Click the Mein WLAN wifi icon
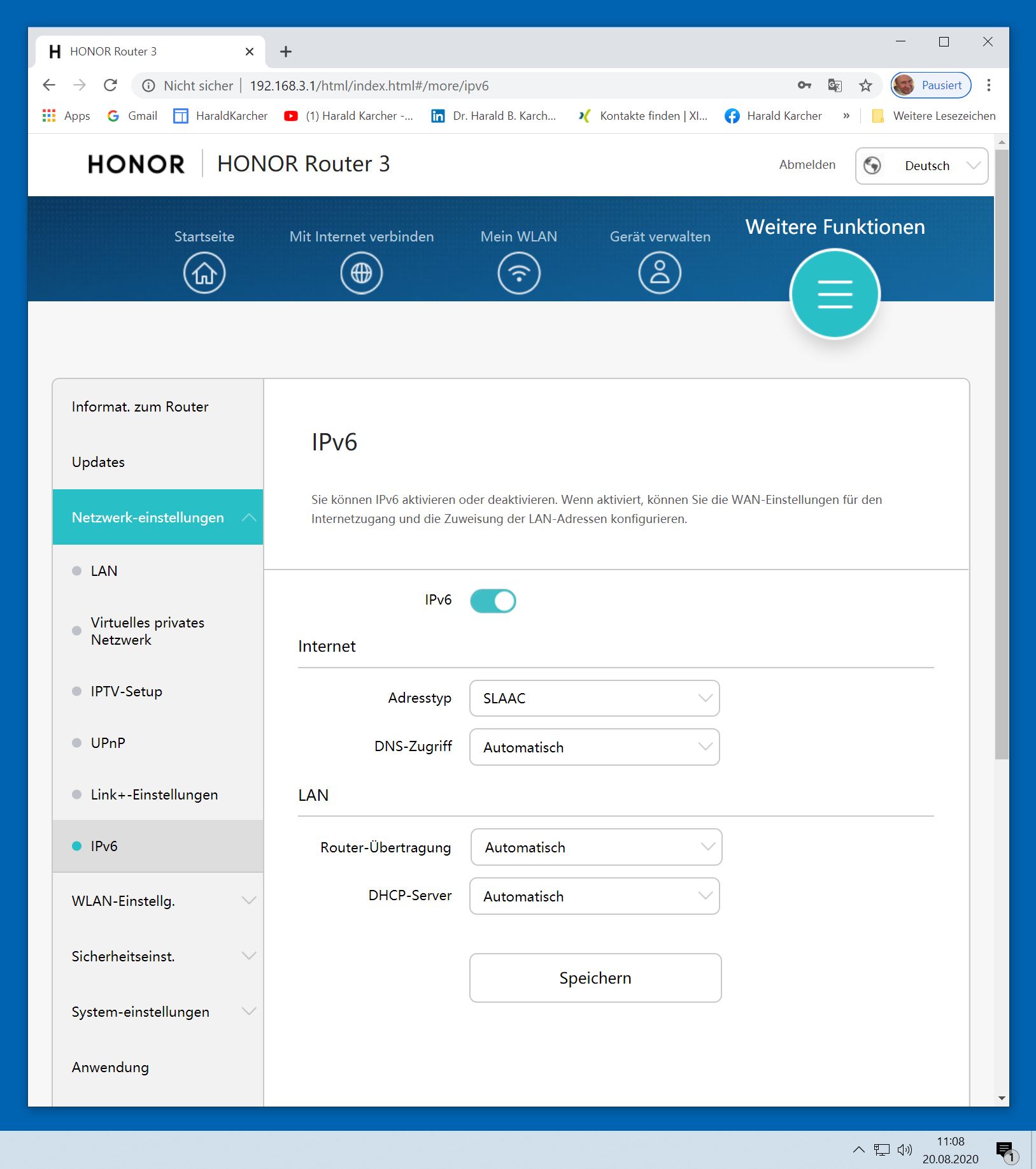 click(519, 273)
